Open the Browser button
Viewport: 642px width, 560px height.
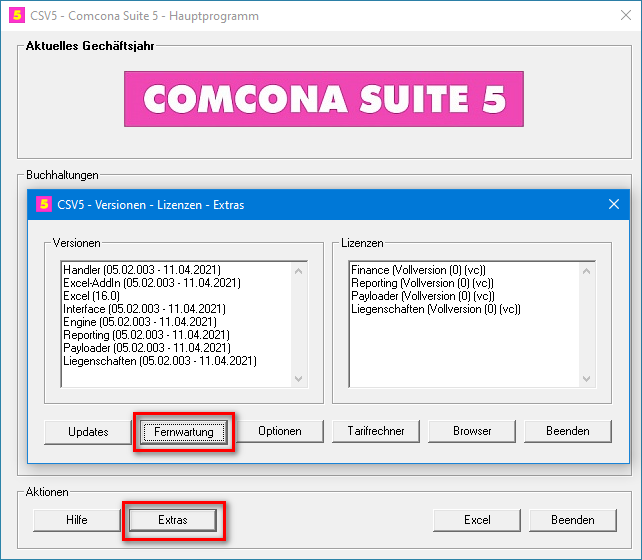pyautogui.click(x=472, y=431)
